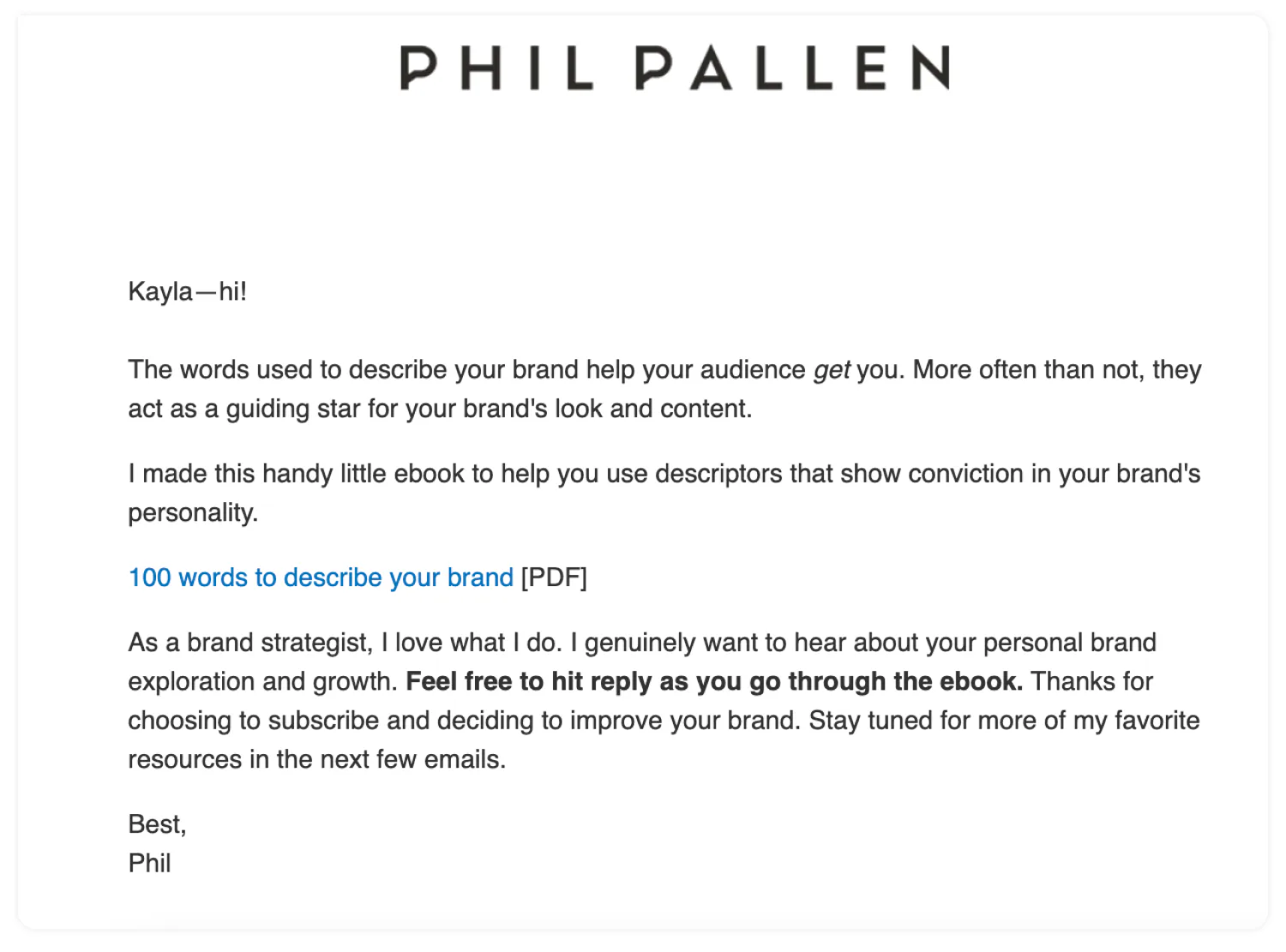Click the phrase 'As a brand strategist'
The width and height of the screenshot is (1286, 952).
click(x=249, y=643)
